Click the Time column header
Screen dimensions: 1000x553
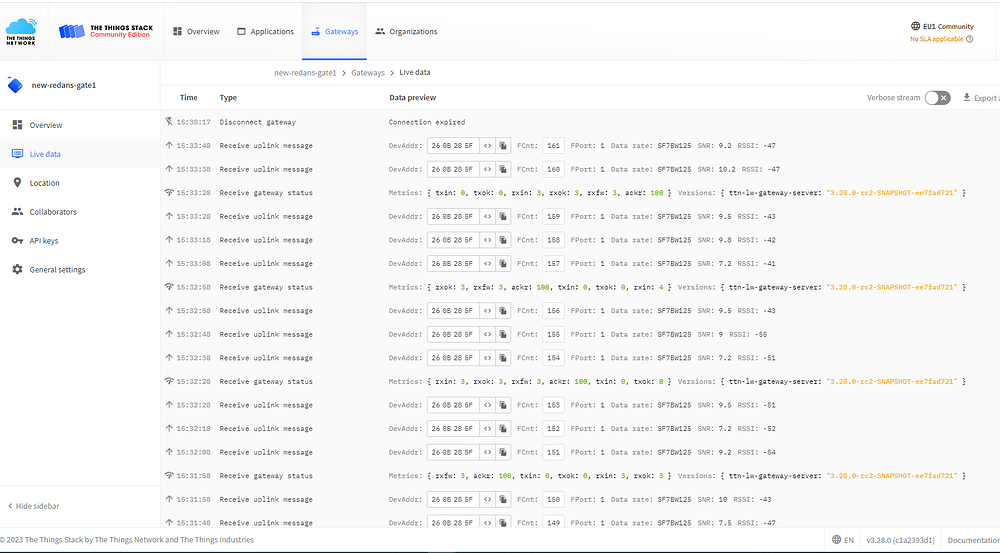(188, 98)
